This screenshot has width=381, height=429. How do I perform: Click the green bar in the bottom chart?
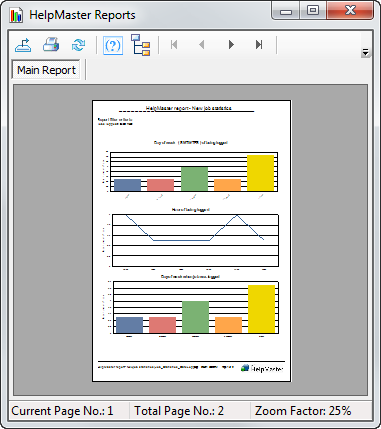click(x=196, y=317)
